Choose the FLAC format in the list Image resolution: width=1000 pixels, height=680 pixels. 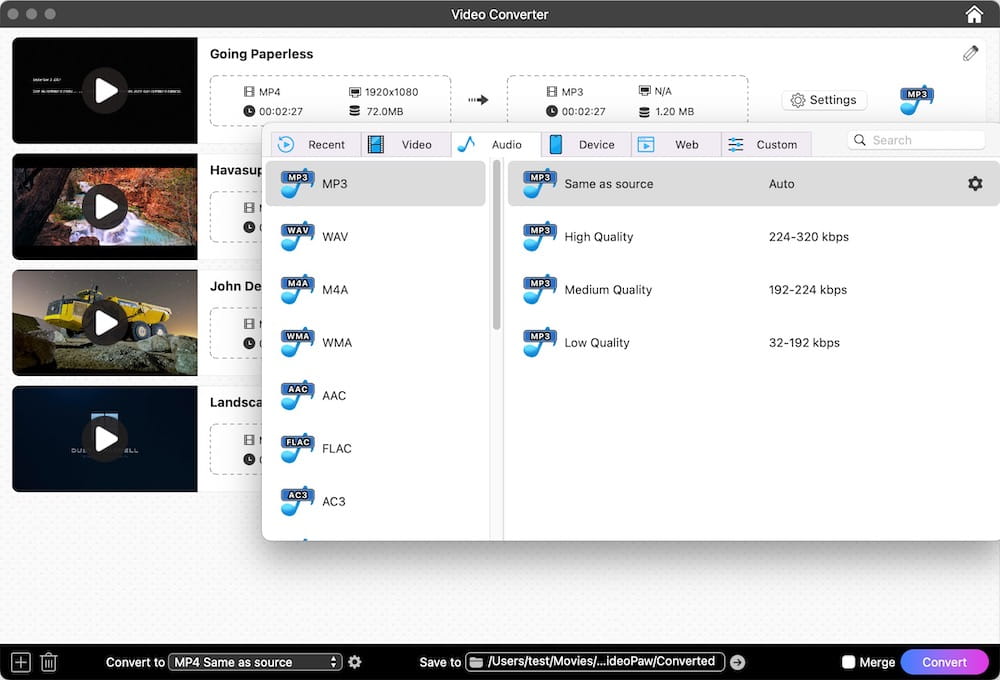tap(337, 448)
